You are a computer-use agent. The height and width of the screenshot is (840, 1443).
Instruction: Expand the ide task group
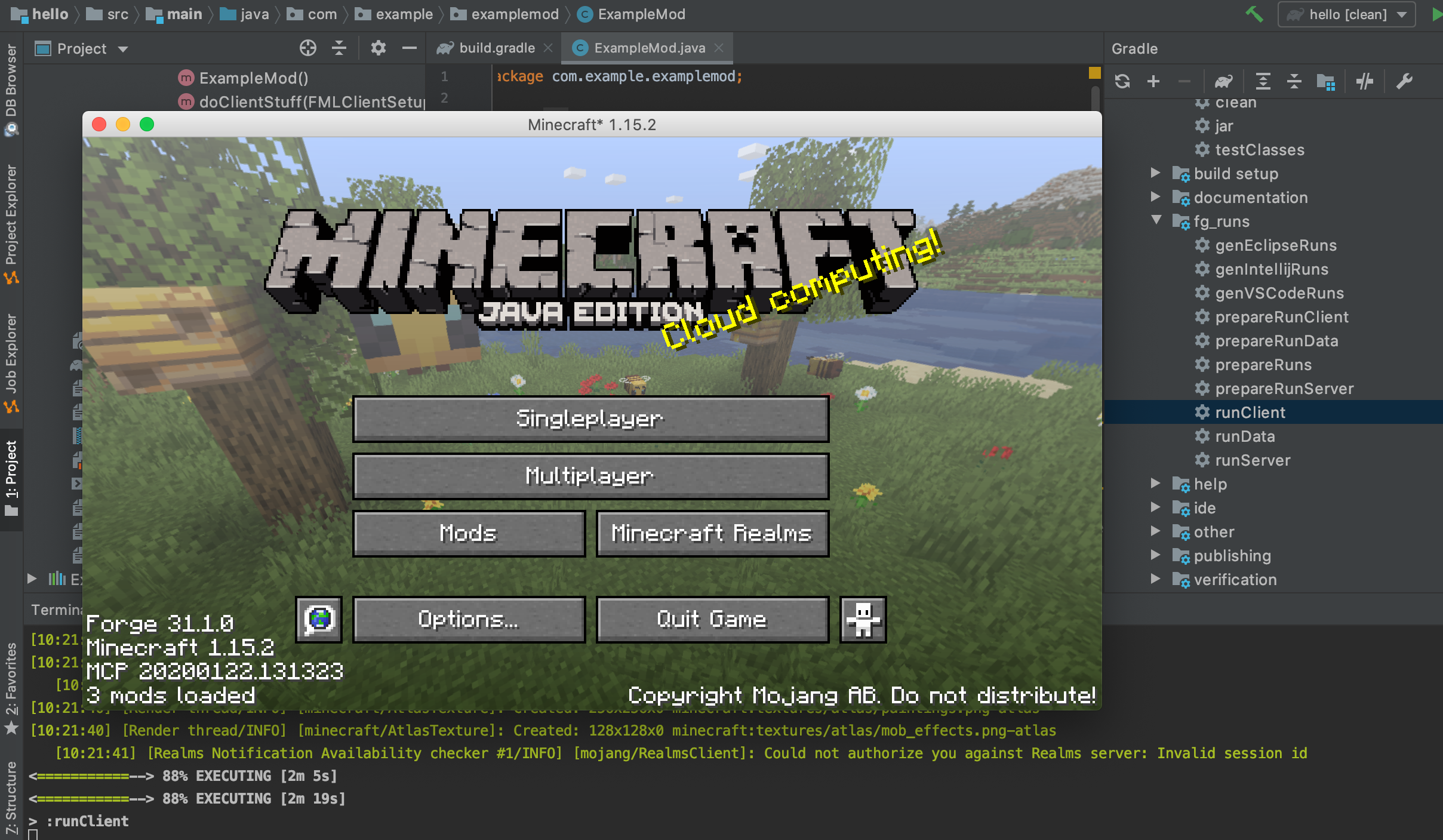point(1156,507)
